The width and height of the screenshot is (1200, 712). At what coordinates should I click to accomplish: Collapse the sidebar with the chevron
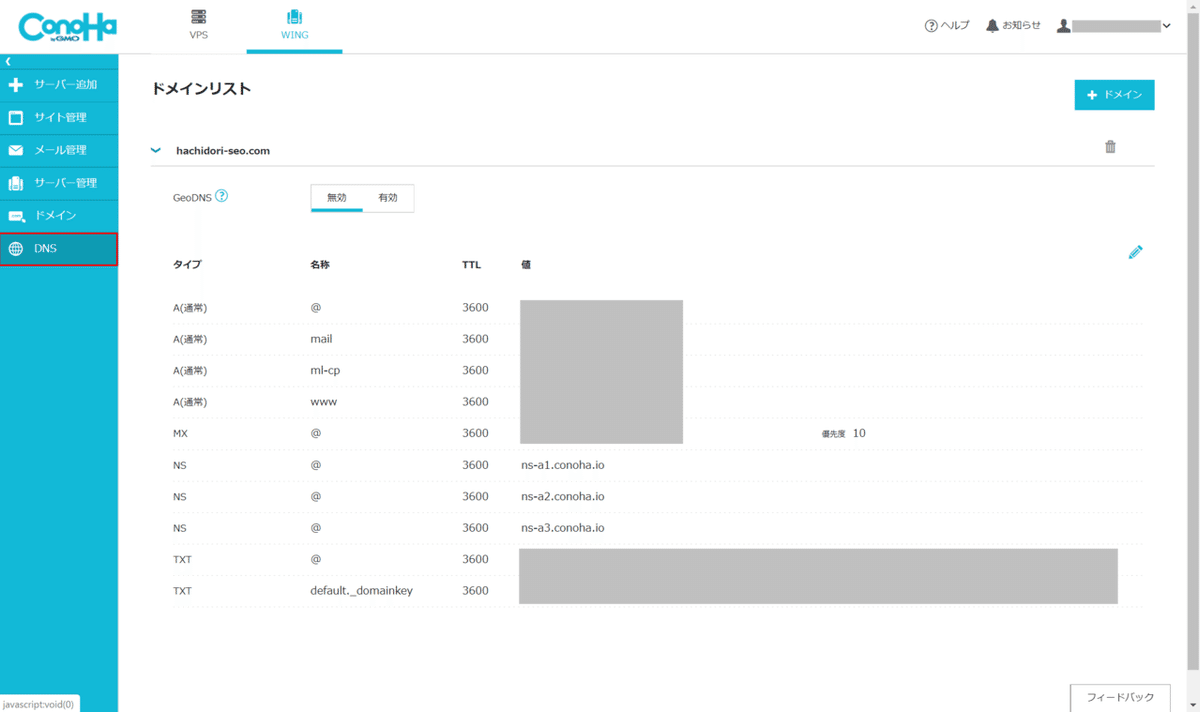[x=8, y=62]
